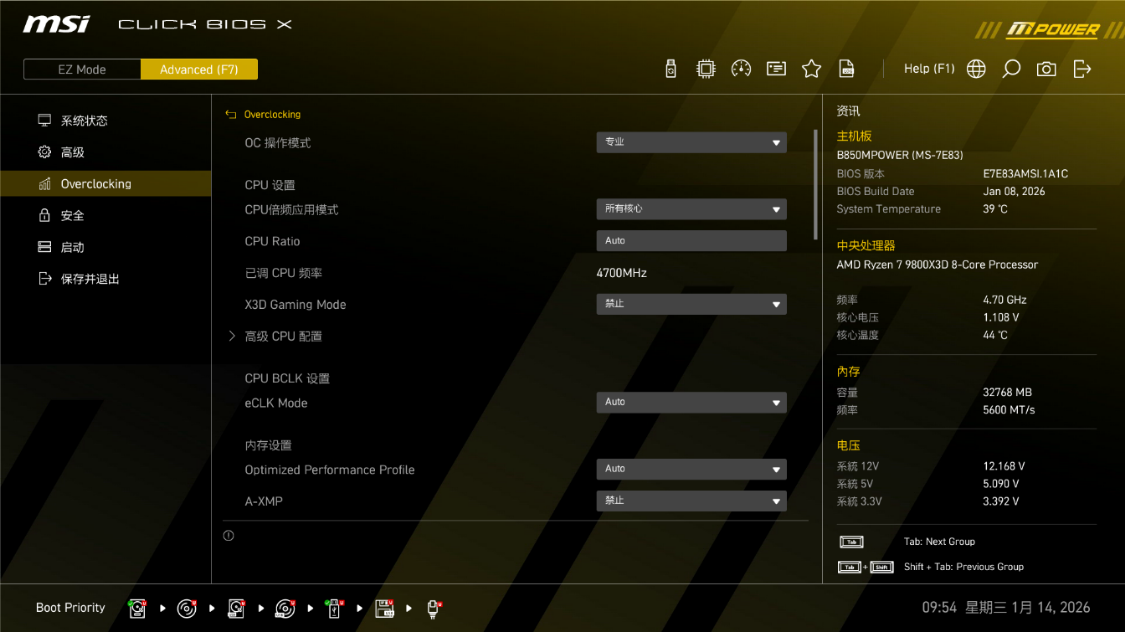Viewport: 1125px width, 632px height.
Task: Click the settings list vertical scrollbar
Action: click(815, 184)
